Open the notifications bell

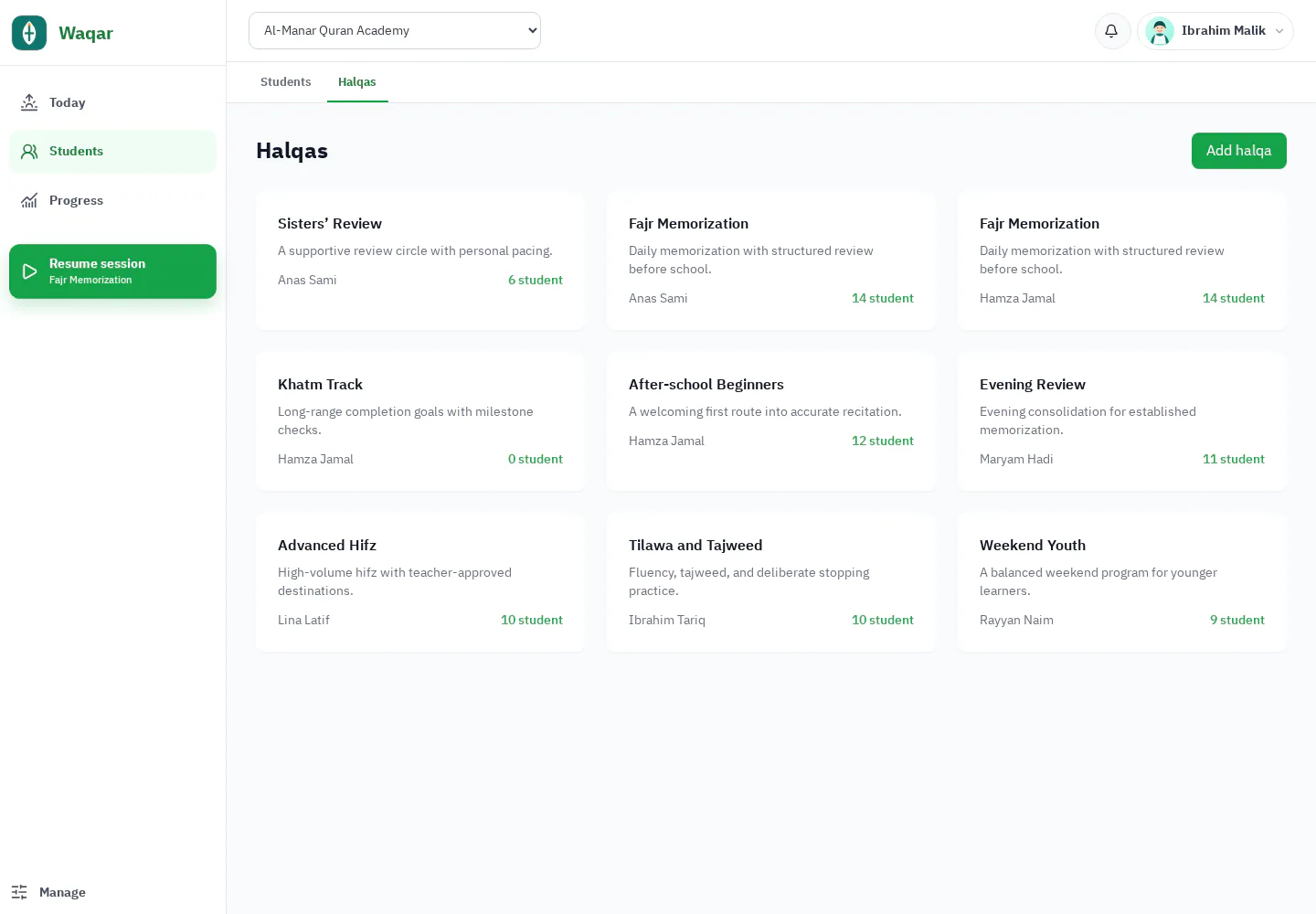tap(1112, 30)
